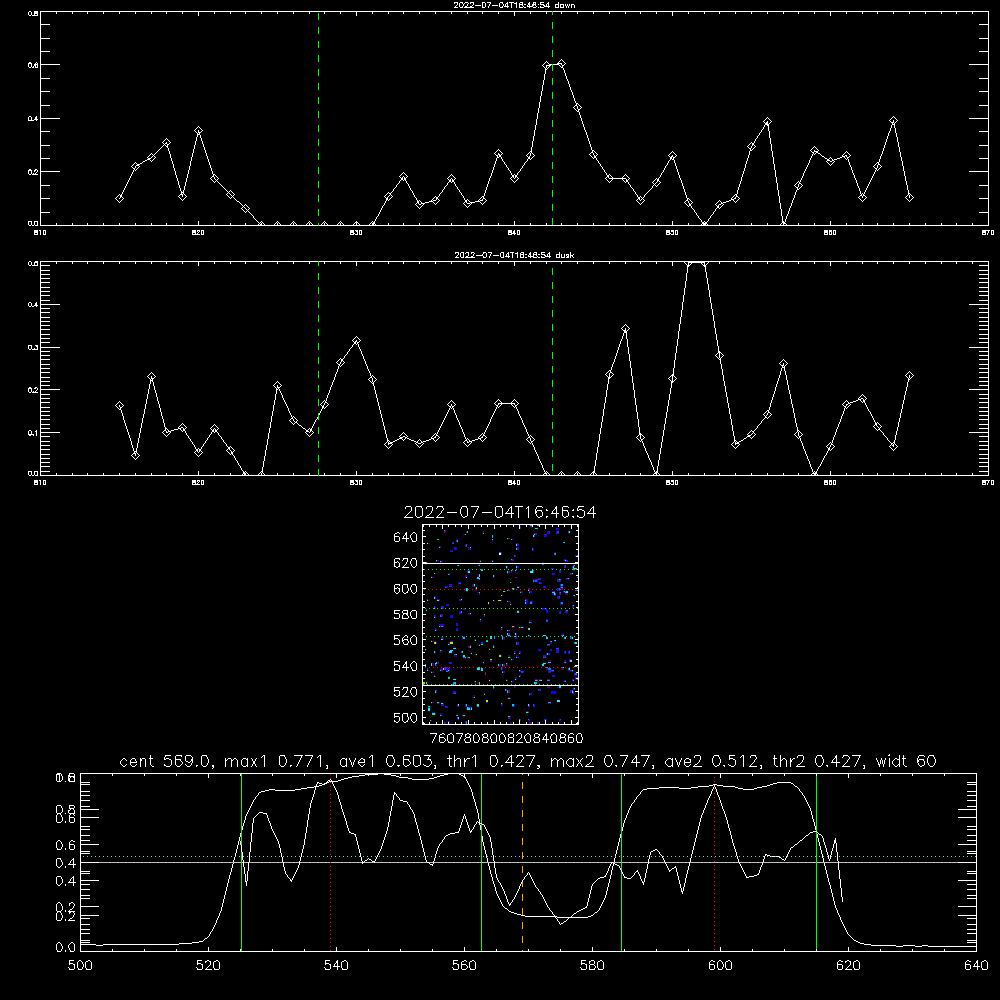The height and width of the screenshot is (1000, 1000).
Task: Click the red dotted line at 600 in image
Action: coord(501,589)
